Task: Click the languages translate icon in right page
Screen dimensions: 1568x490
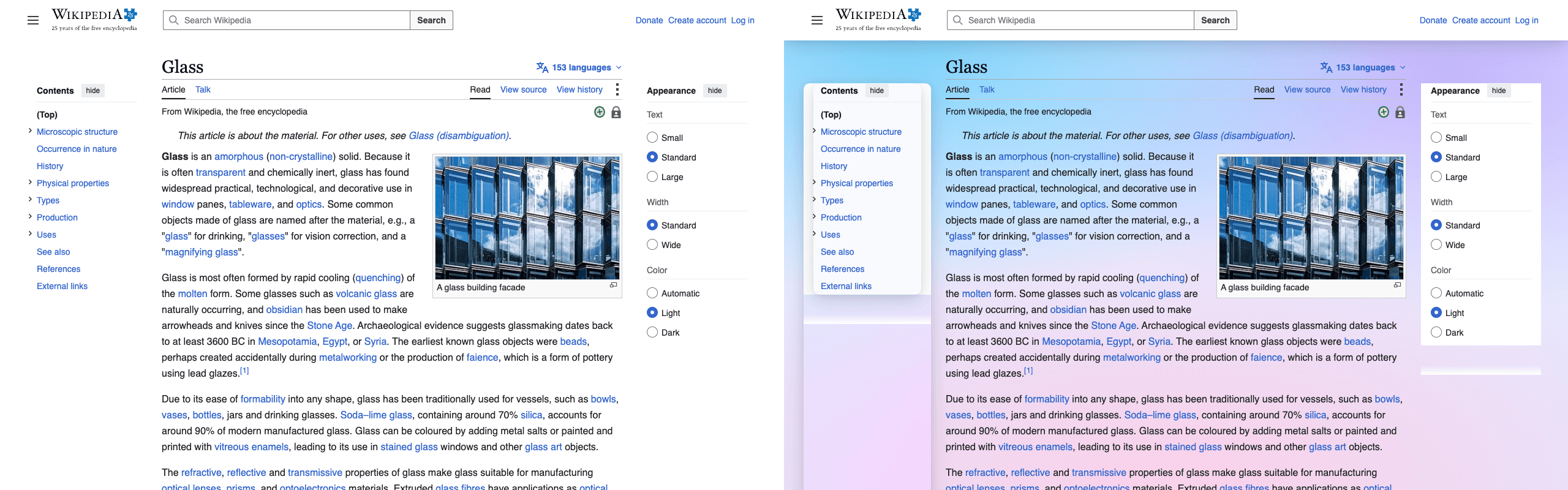Action: [x=1326, y=67]
